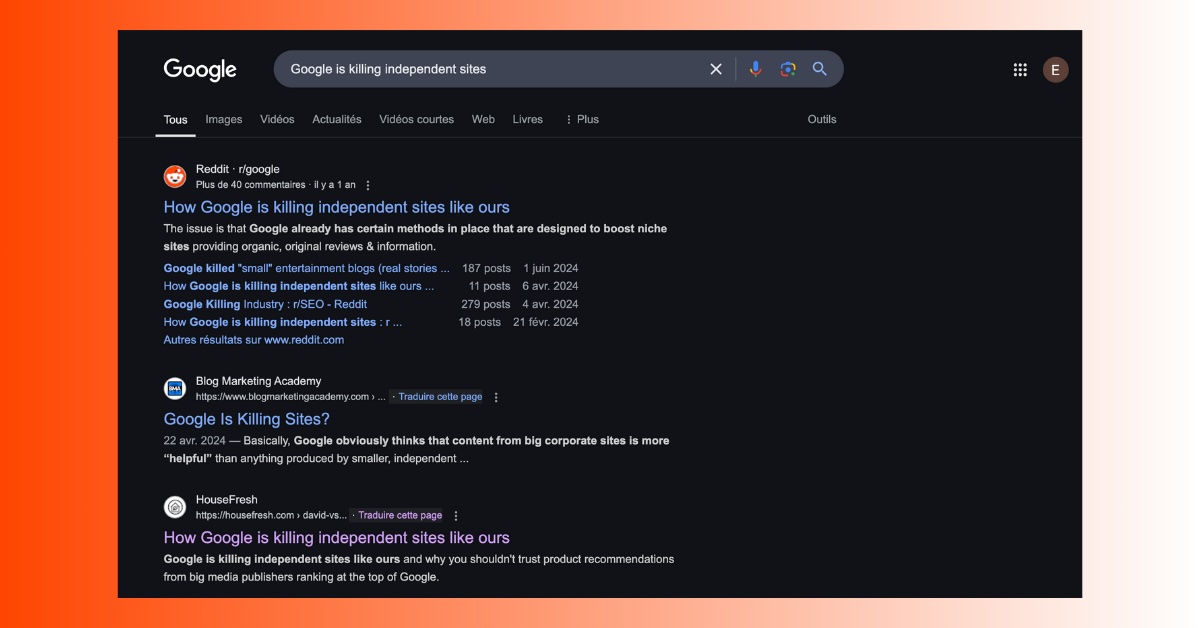1200x628 pixels.
Task: Open the Google apps grid icon
Action: [x=1020, y=69]
